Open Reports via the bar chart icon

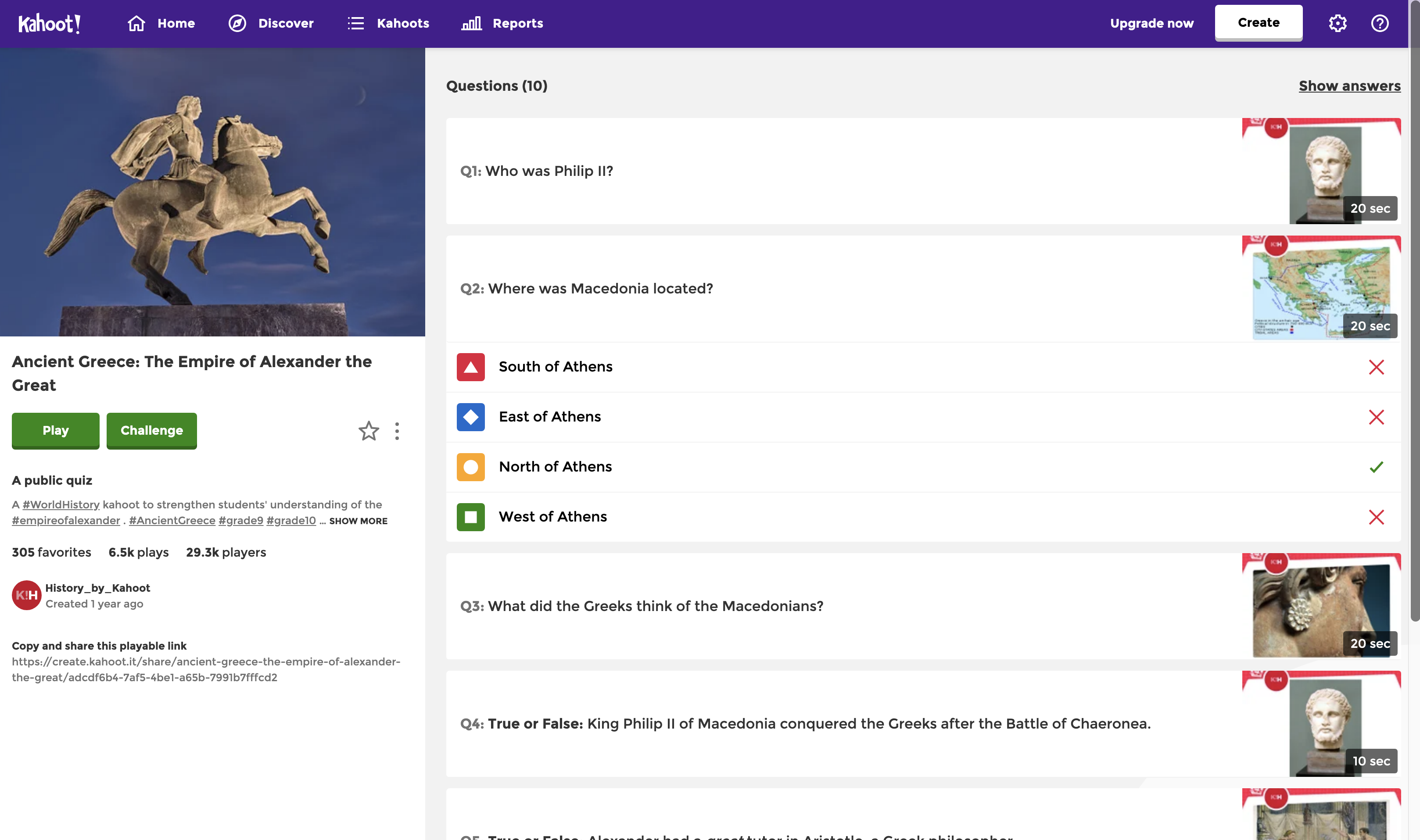(472, 23)
